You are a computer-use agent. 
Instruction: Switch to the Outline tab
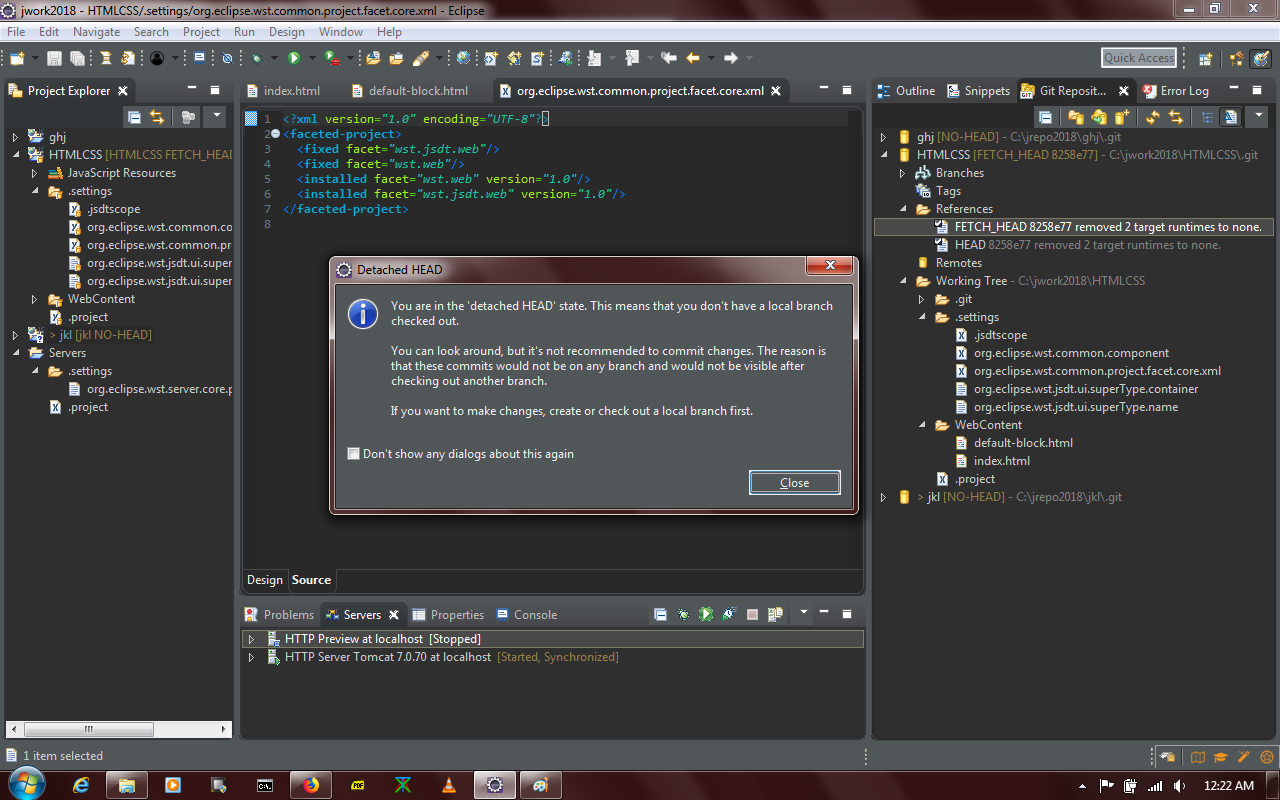point(906,91)
